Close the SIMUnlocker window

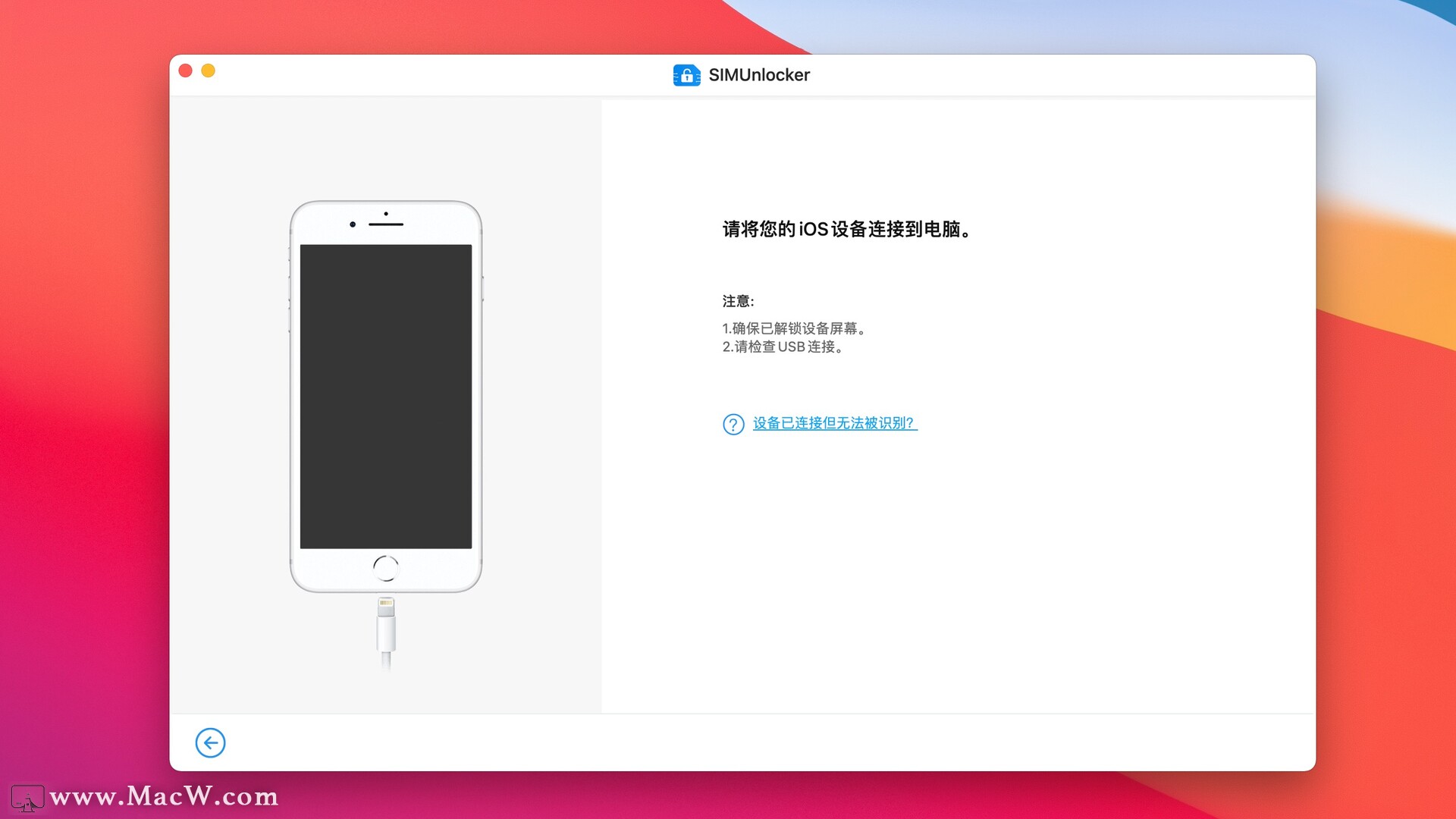185,71
